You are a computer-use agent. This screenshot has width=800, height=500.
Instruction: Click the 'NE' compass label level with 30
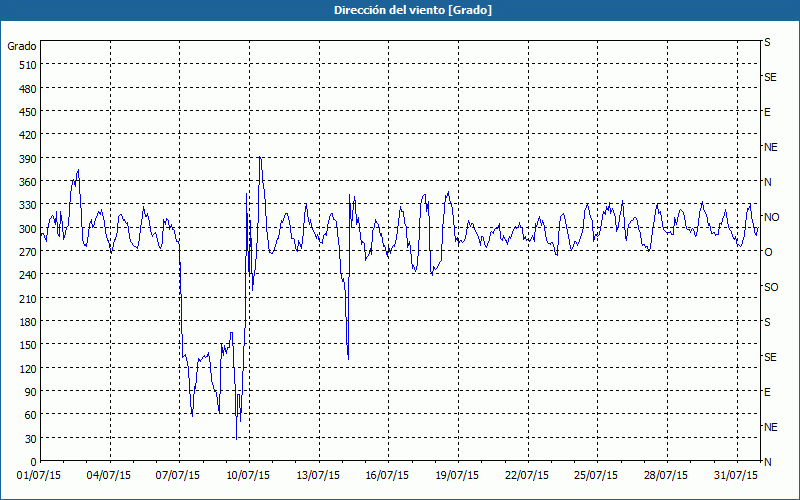[770, 427]
